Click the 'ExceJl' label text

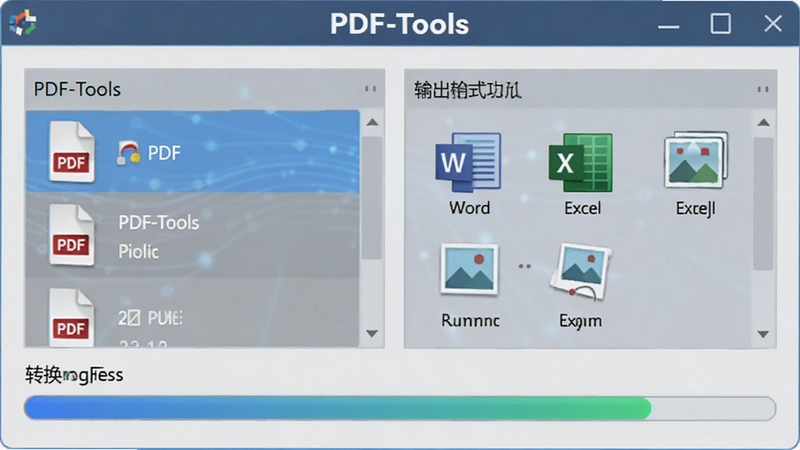[695, 208]
